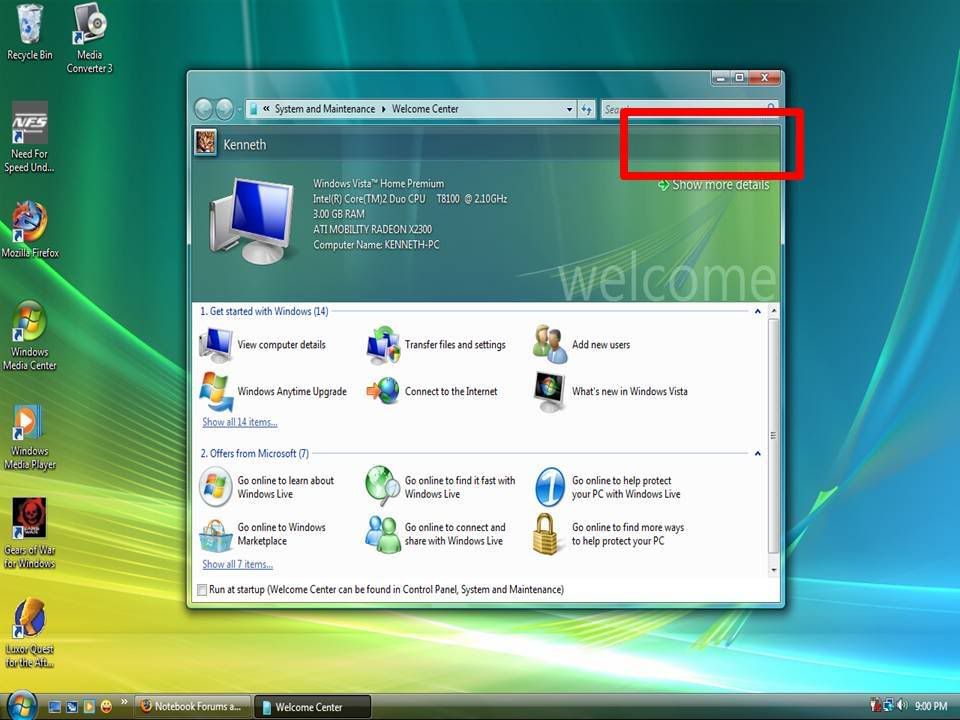The image size is (960, 720).
Task: Click Kenneth's user account picture
Action: tap(205, 143)
